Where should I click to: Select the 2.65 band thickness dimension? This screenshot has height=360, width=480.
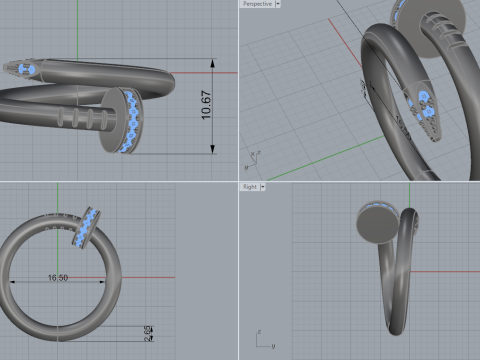(x=147, y=333)
